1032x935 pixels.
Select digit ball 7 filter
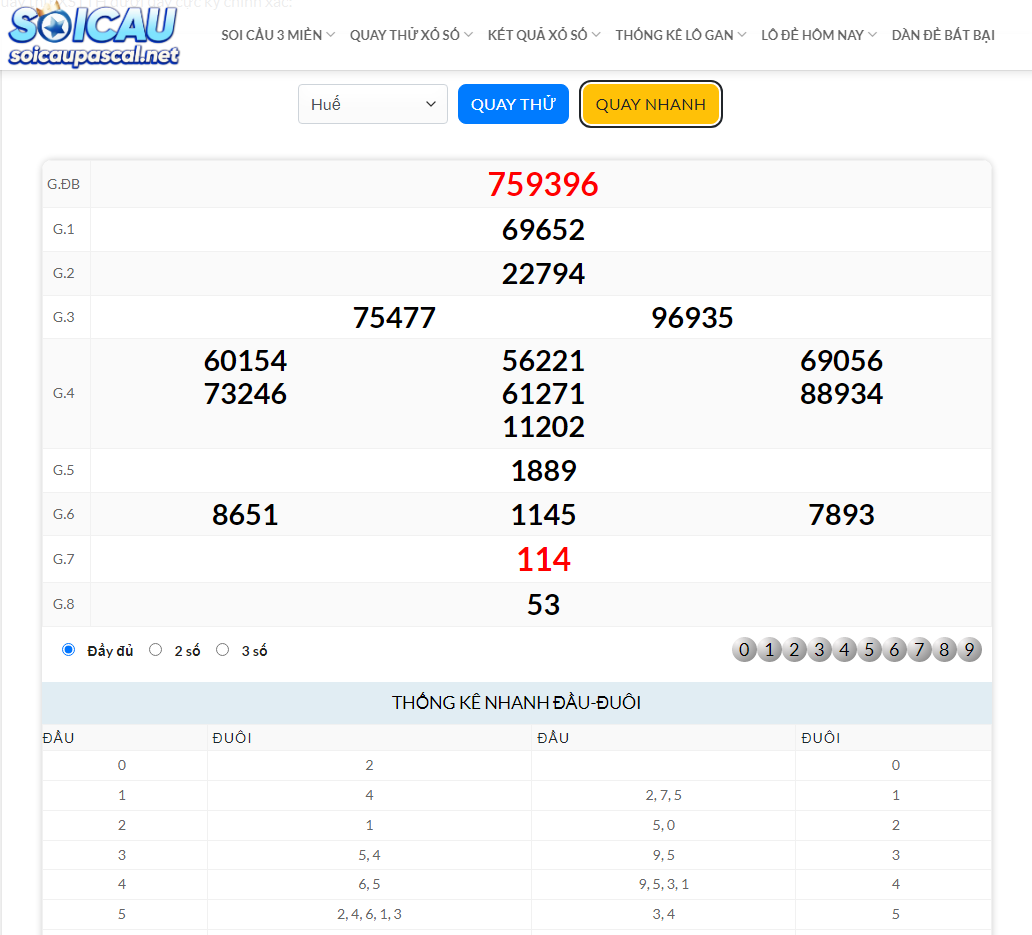(919, 650)
